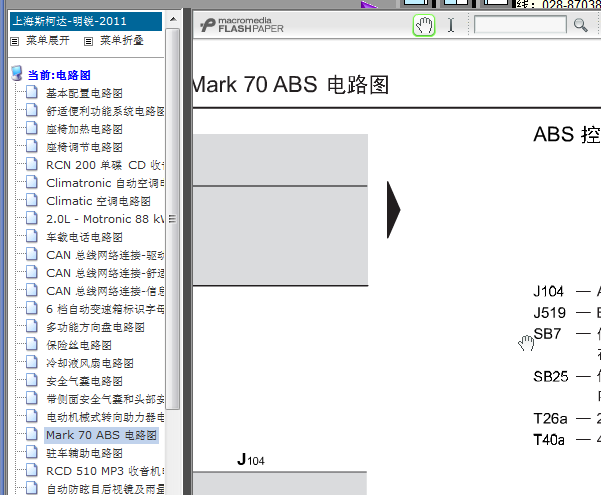
Task: Click 菜单展开 to expand the menu
Action: click(48, 40)
